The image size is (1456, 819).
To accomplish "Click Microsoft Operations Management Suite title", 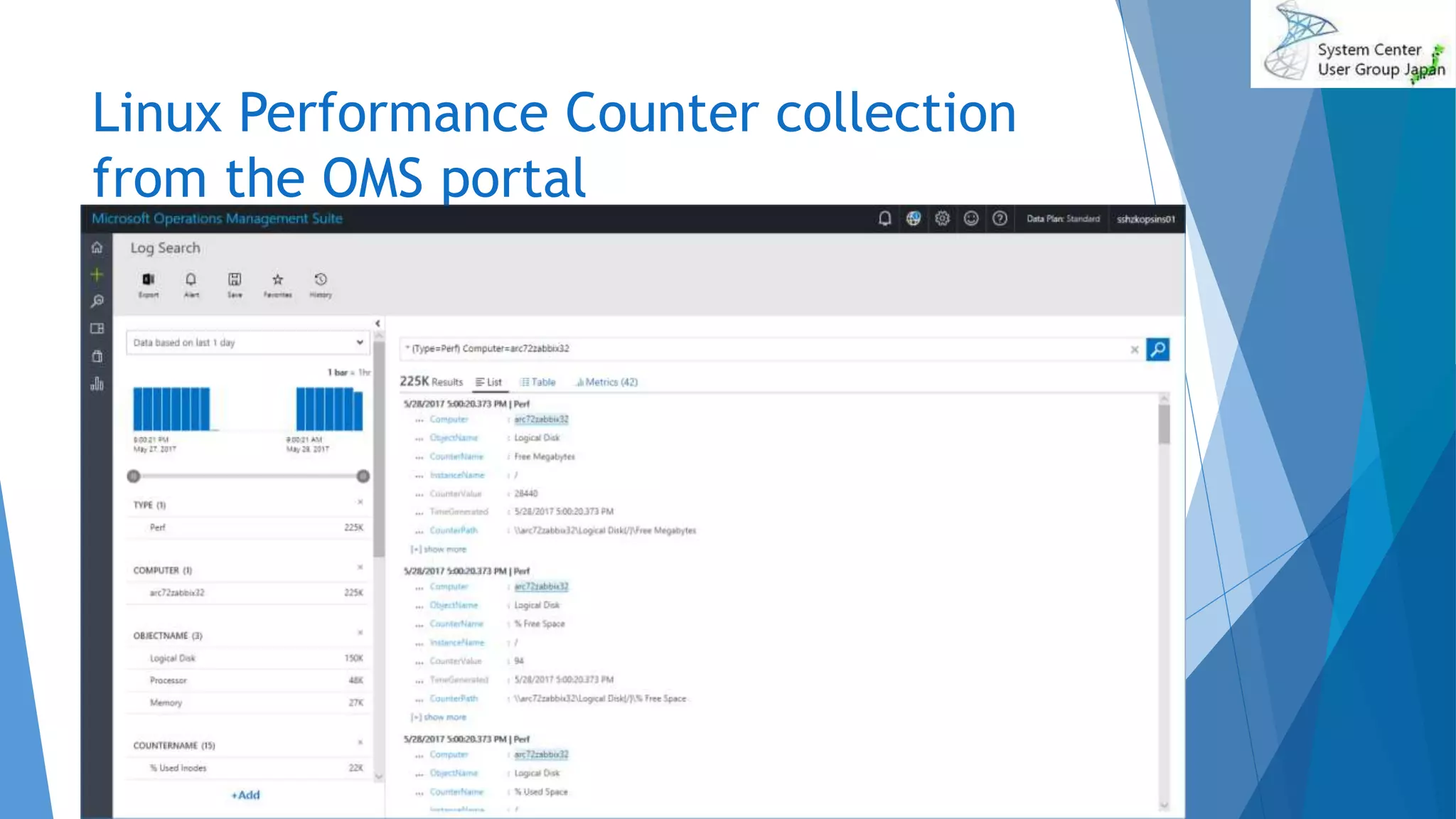I will pyautogui.click(x=217, y=219).
